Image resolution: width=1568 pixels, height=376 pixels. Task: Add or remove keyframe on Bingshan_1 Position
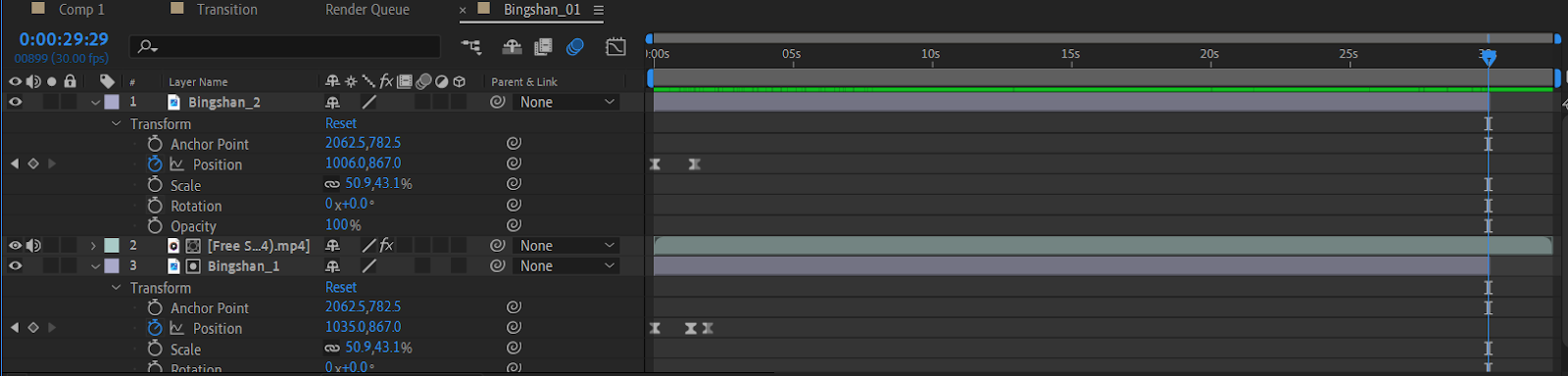point(33,327)
